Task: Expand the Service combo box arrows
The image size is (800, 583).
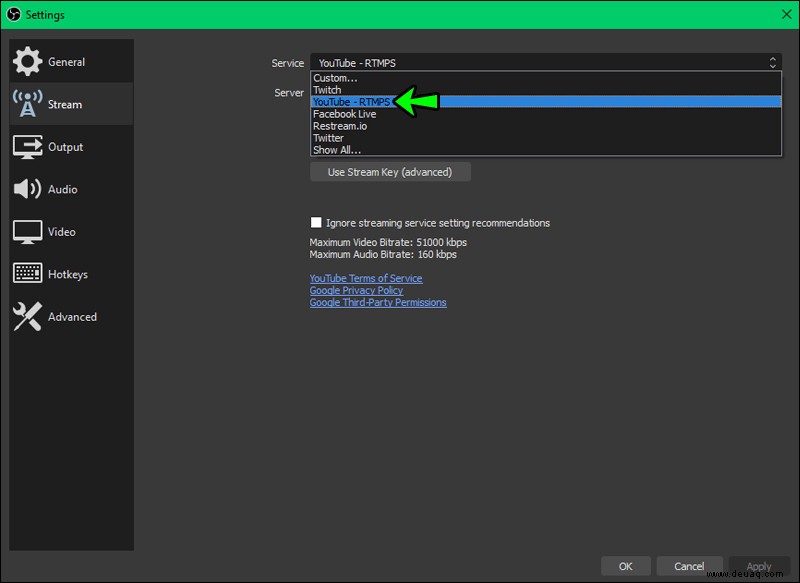Action: tap(772, 63)
